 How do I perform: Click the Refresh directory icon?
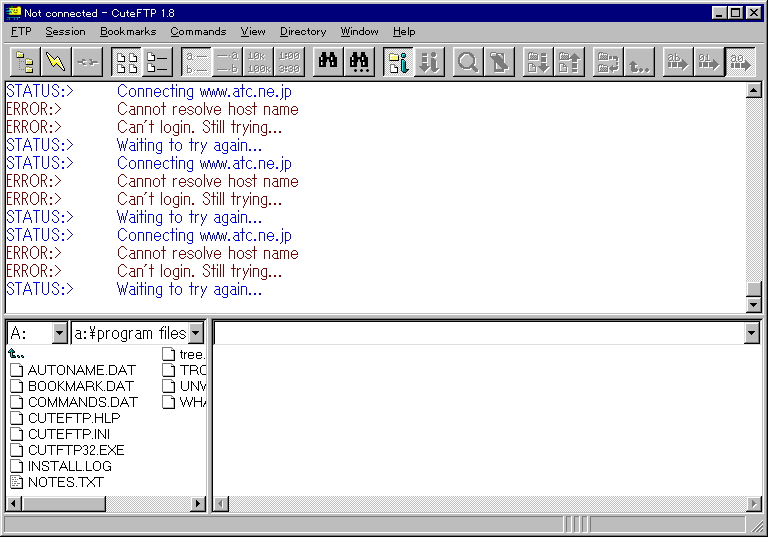[608, 62]
